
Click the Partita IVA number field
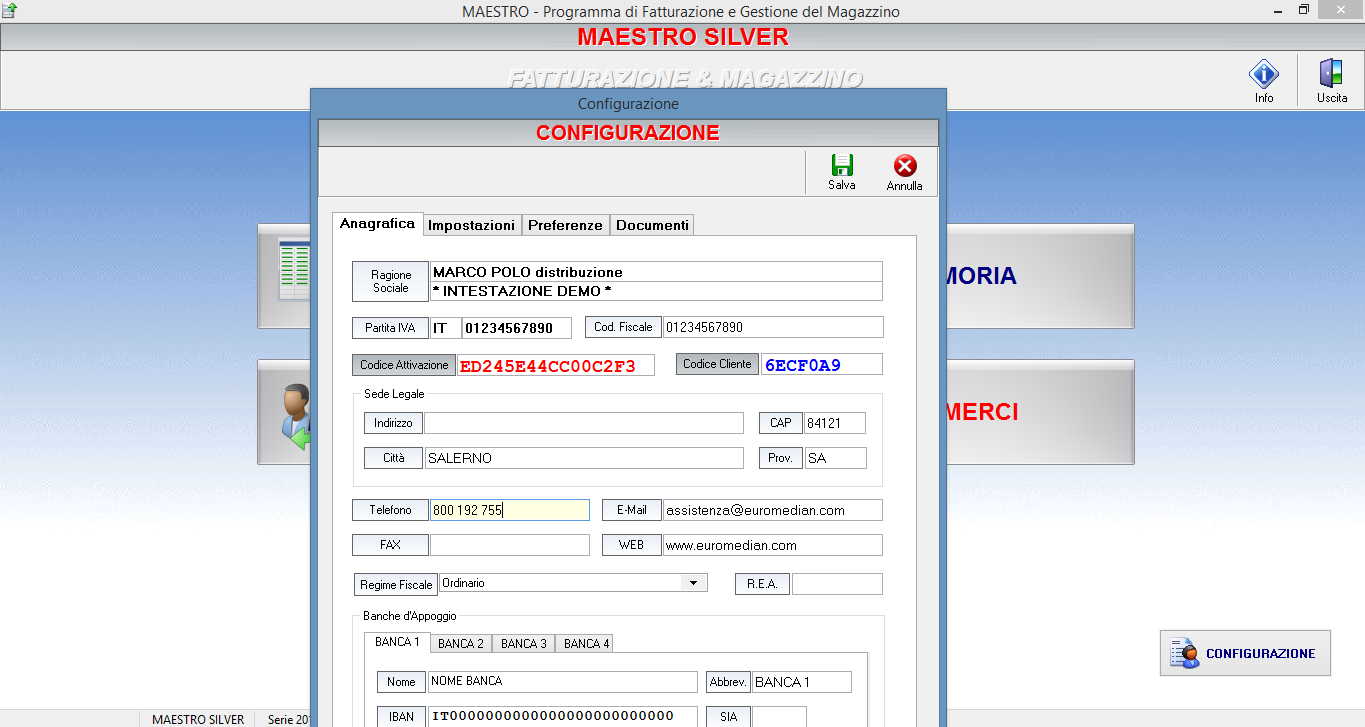click(x=517, y=328)
